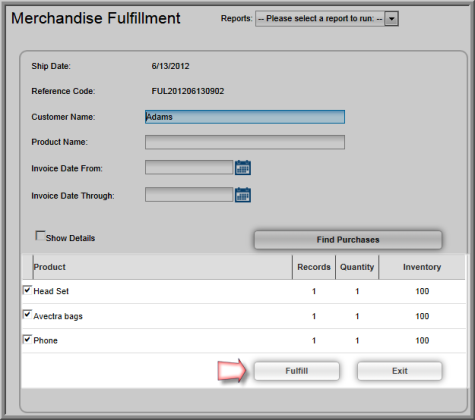
Task: Uncheck the Head Set product checkbox
Action: (27, 290)
